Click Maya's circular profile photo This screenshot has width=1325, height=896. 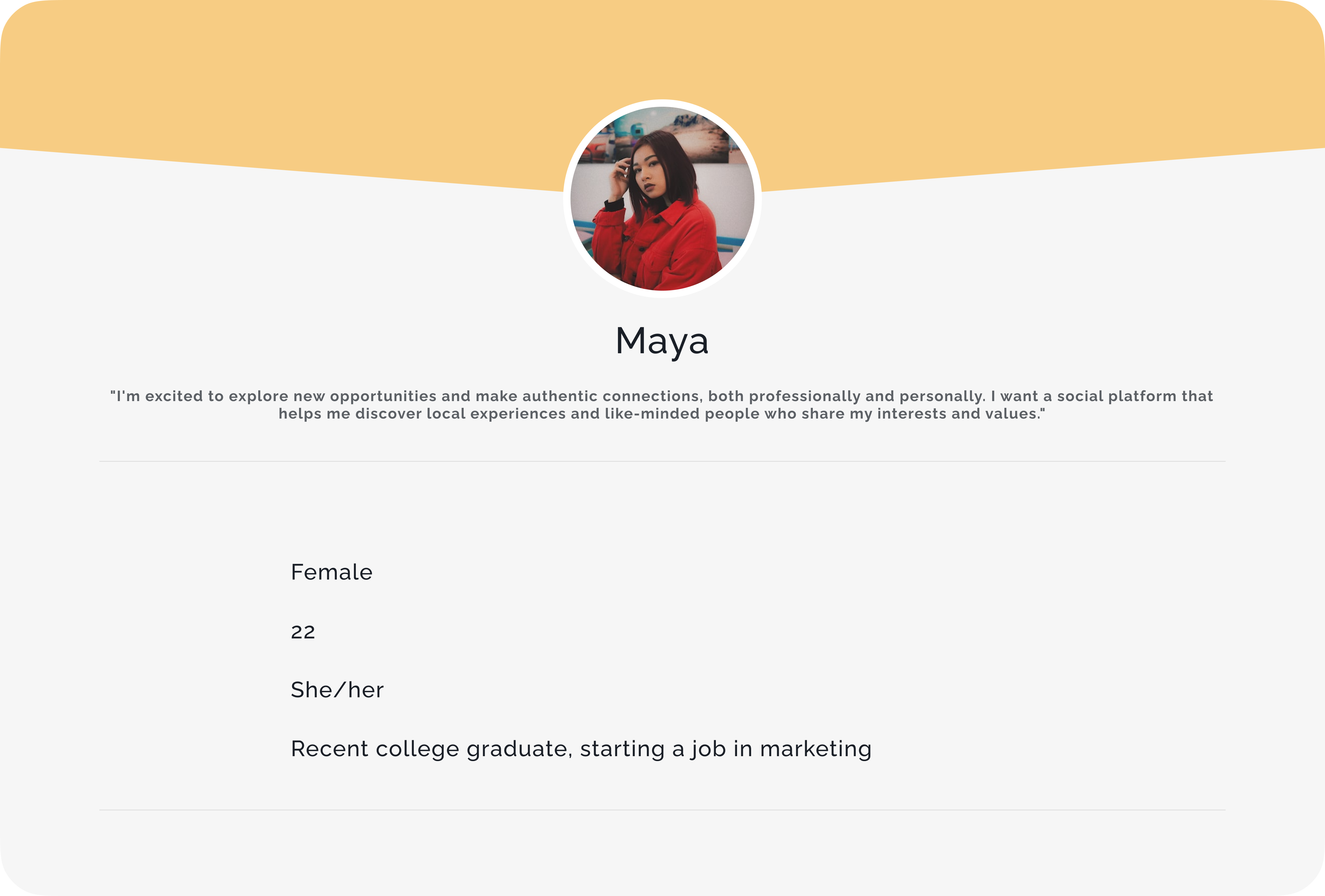662,198
